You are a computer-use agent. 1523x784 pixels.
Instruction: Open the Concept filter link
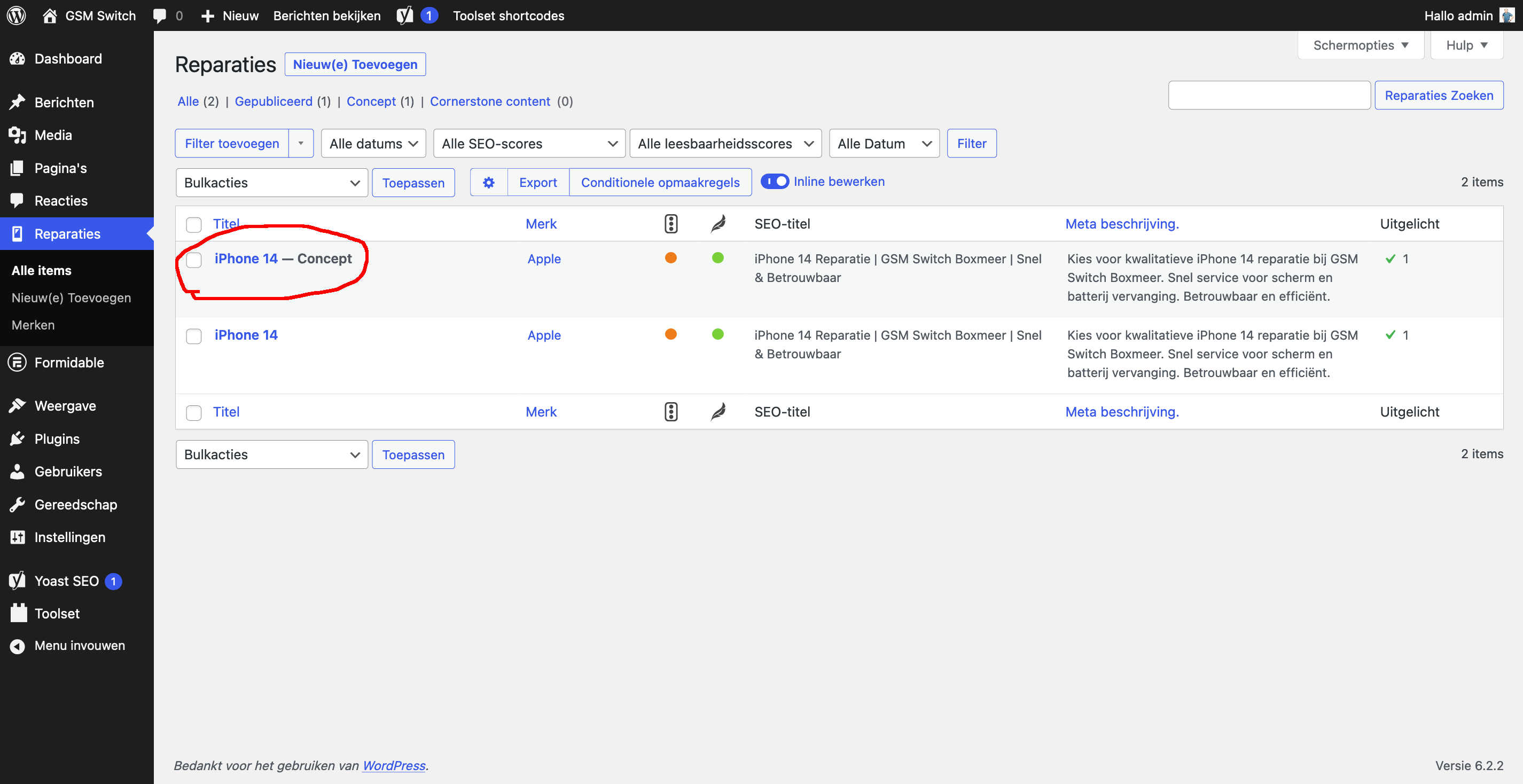(x=371, y=101)
